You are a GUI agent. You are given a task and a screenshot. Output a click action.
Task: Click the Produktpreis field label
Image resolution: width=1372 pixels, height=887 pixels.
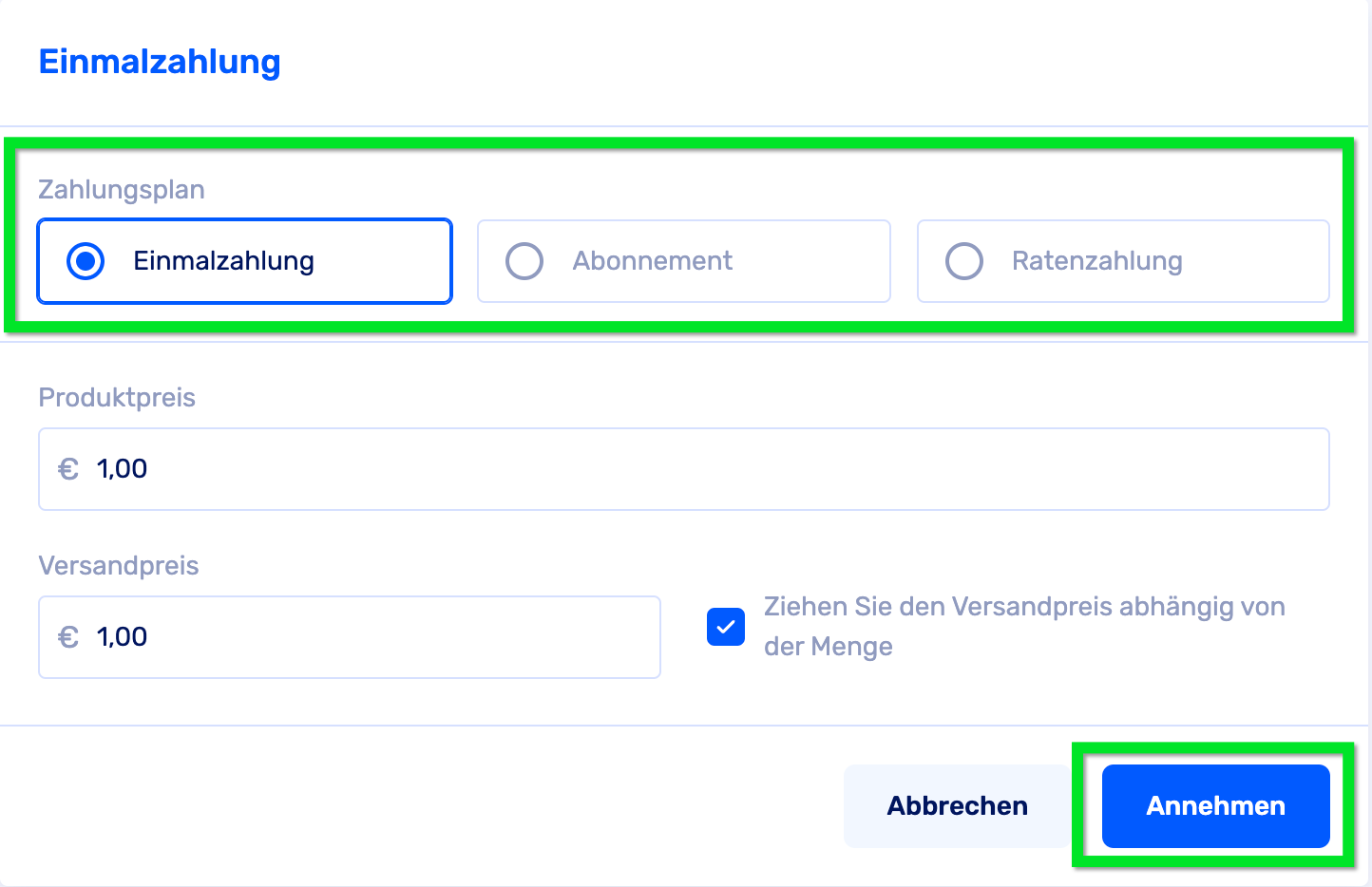117,398
